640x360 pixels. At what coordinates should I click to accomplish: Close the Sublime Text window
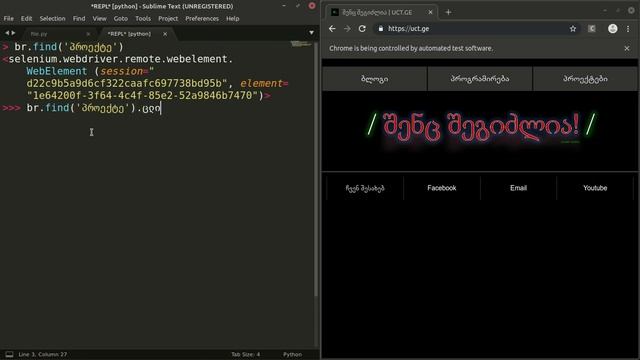[x=312, y=6]
